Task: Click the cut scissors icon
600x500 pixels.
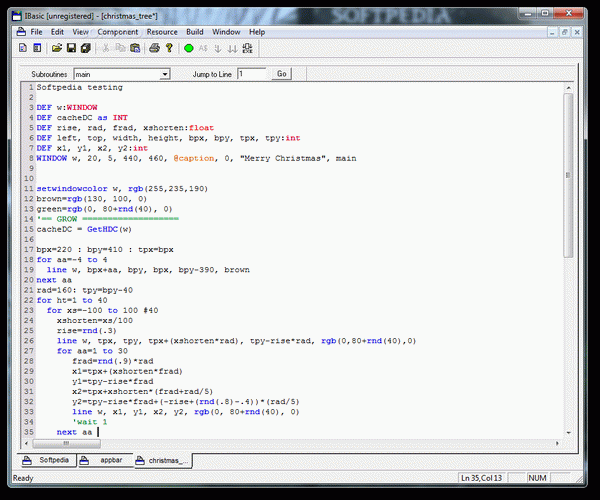Action: pyautogui.click(x=105, y=48)
